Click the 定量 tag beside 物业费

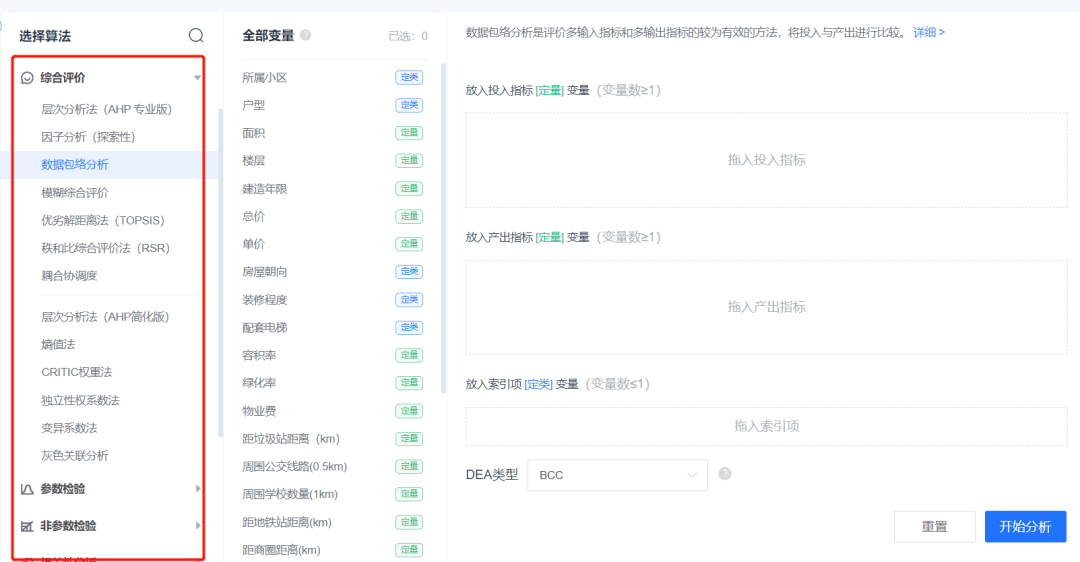click(x=409, y=410)
